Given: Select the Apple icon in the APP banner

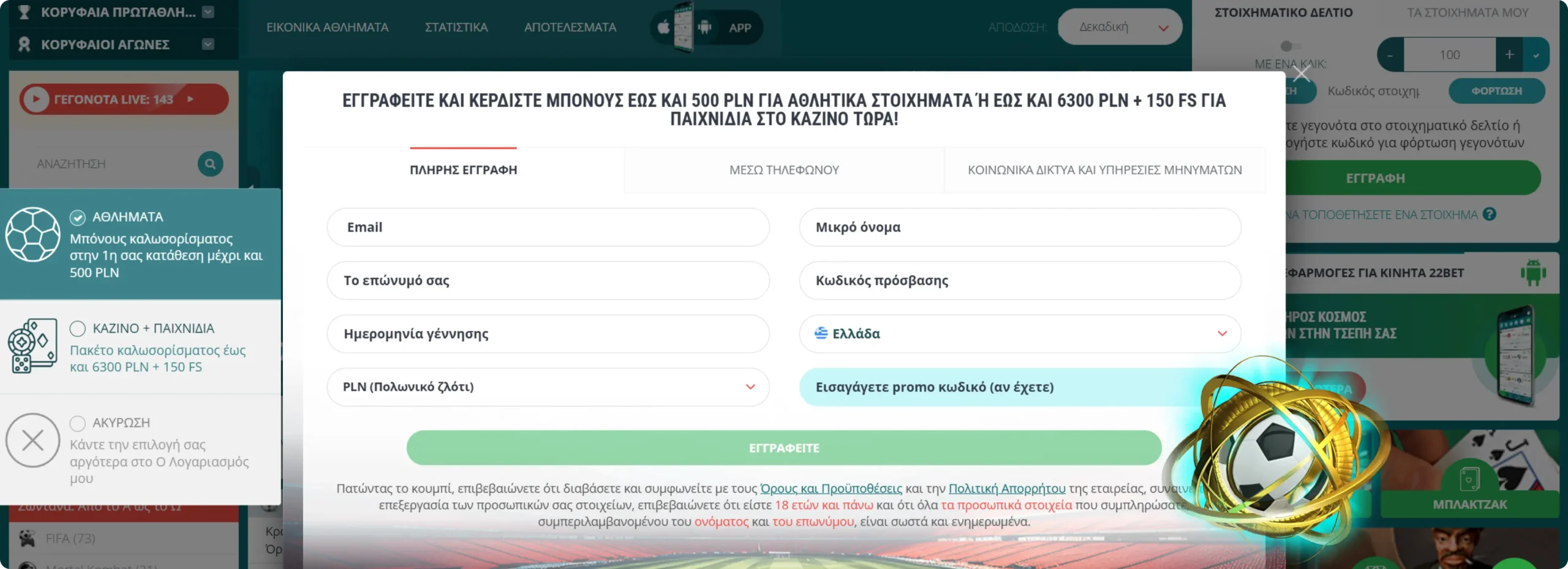Looking at the screenshot, I should (663, 27).
